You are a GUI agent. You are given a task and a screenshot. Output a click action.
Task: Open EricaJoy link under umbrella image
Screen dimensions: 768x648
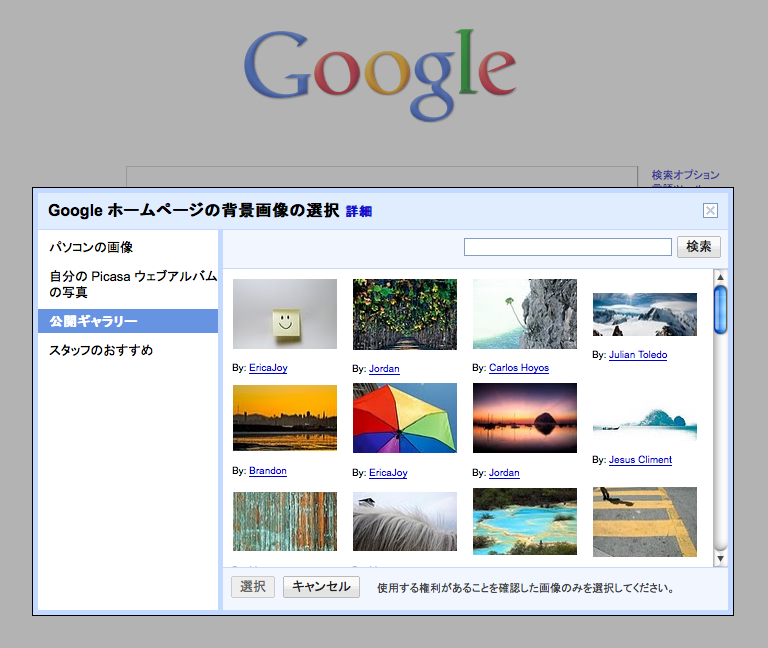(388, 473)
